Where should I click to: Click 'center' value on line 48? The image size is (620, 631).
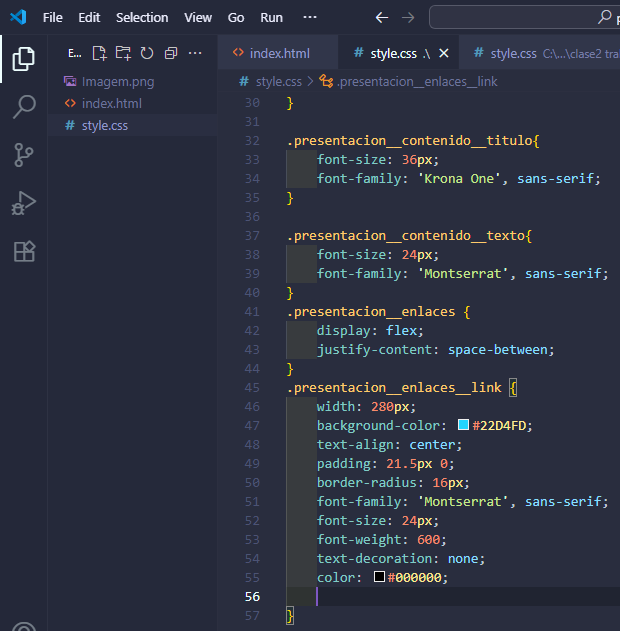point(432,445)
